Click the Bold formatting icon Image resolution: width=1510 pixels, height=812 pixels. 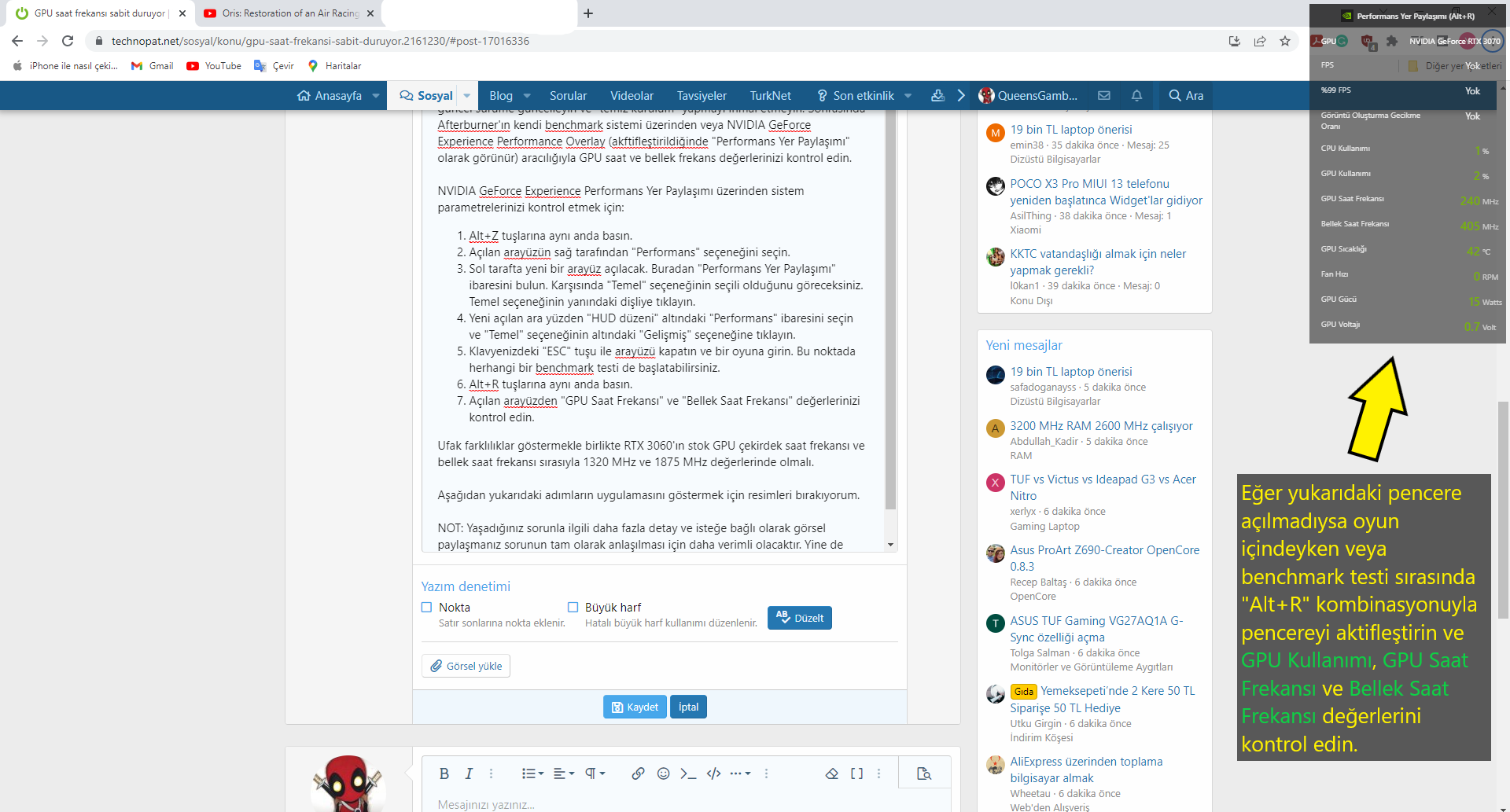pos(444,773)
